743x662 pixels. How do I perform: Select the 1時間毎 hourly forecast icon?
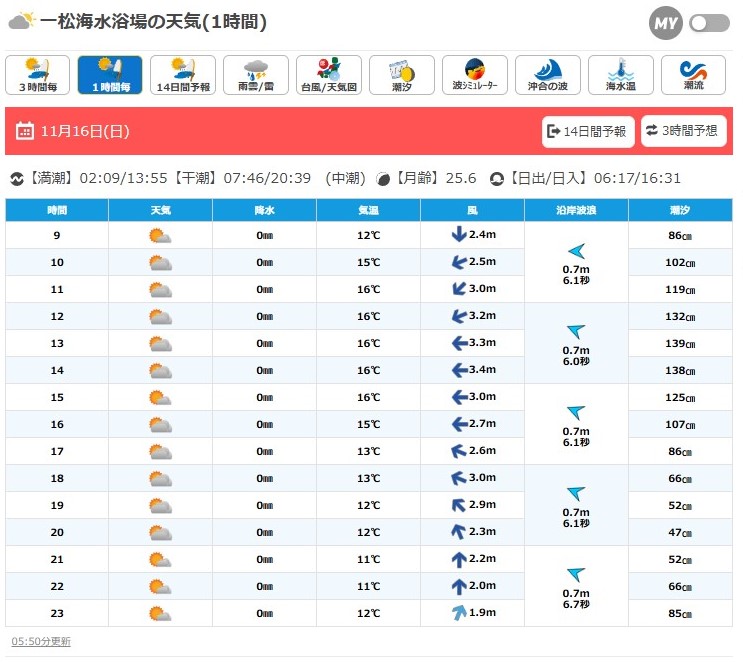(x=112, y=75)
